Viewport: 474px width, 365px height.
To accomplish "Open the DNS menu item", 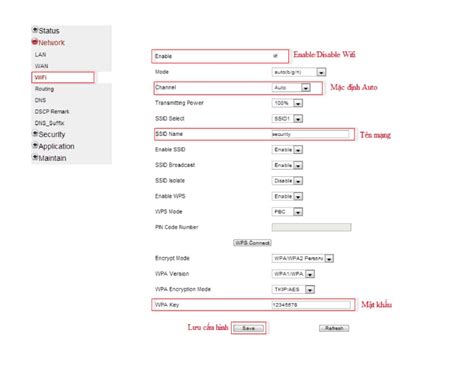I will pyautogui.click(x=40, y=100).
